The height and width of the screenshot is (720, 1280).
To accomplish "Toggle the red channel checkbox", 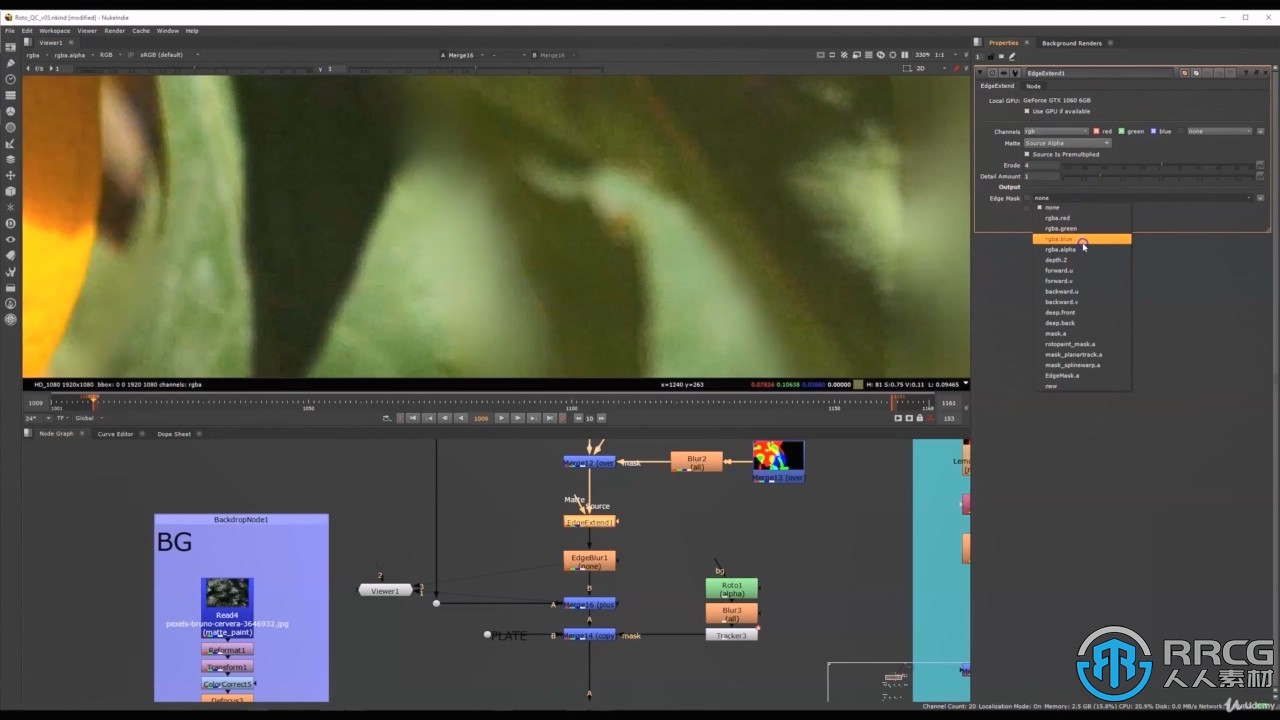I will point(1096,131).
